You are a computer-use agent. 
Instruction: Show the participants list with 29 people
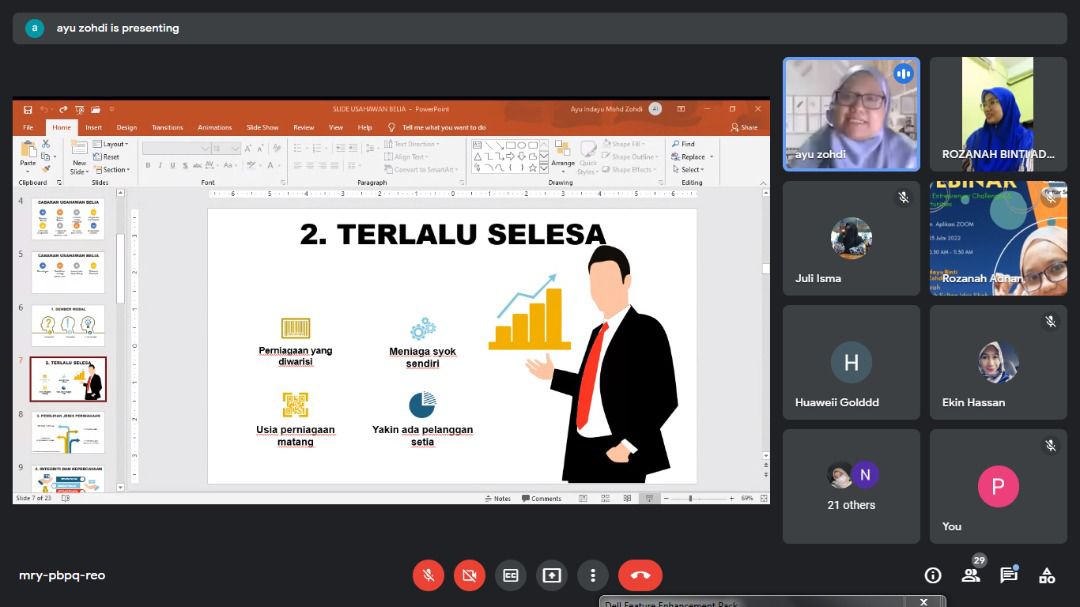[970, 575]
